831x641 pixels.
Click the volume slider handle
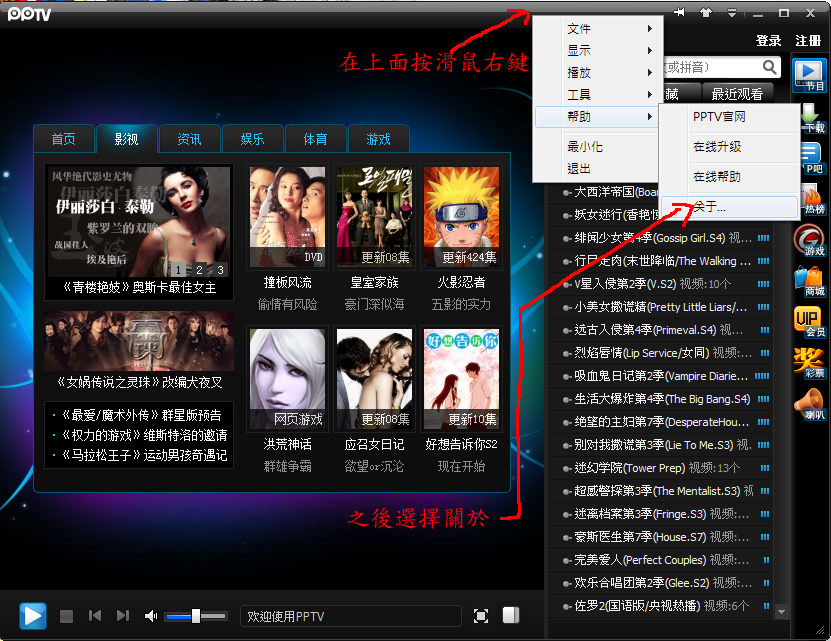point(196,616)
